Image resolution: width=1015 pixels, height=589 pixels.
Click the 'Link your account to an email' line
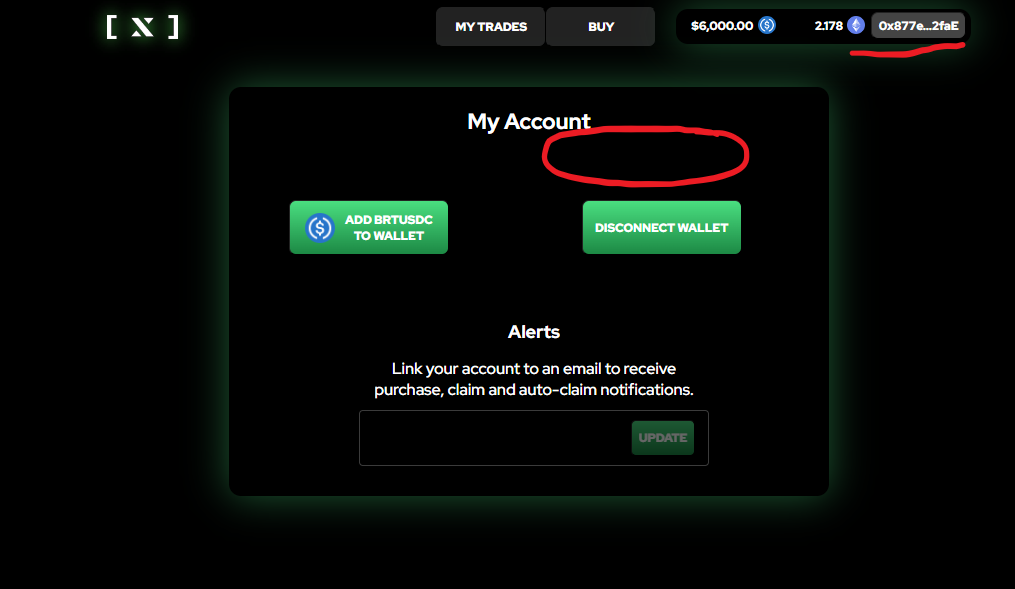click(533, 368)
